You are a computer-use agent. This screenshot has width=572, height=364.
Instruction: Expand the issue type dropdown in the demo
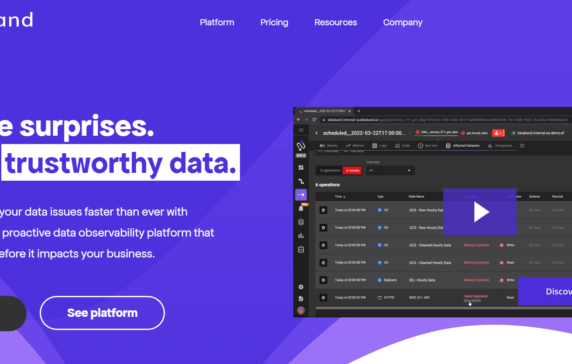point(390,170)
